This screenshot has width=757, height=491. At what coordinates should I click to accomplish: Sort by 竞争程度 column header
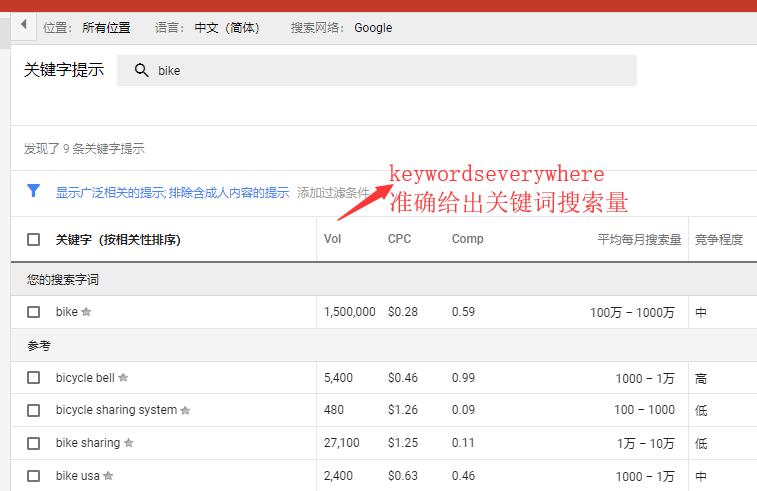pyautogui.click(x=718, y=239)
